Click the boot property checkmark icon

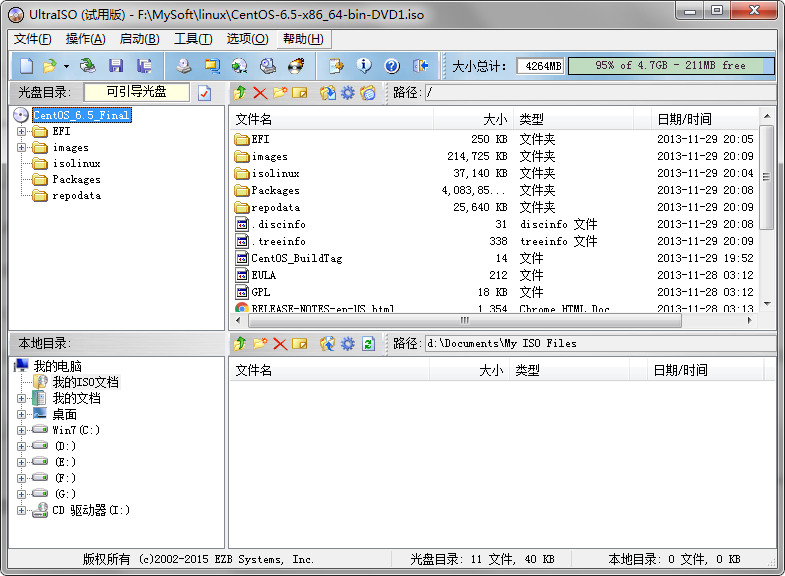click(x=204, y=93)
